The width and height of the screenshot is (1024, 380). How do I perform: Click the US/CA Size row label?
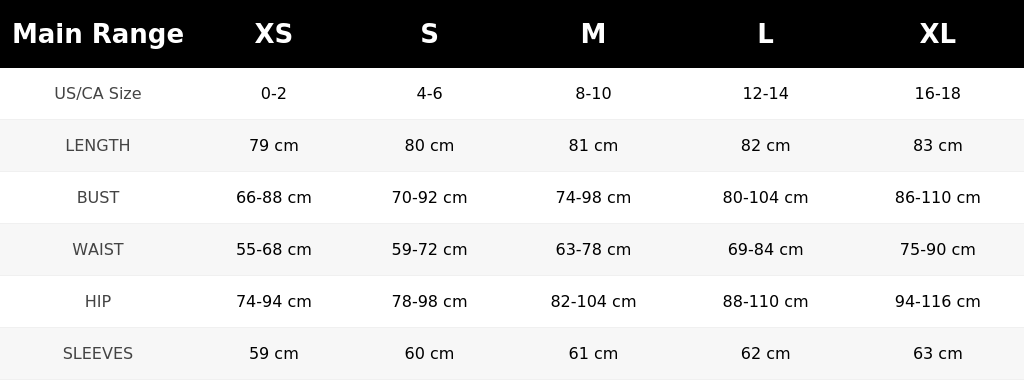pos(98,93)
